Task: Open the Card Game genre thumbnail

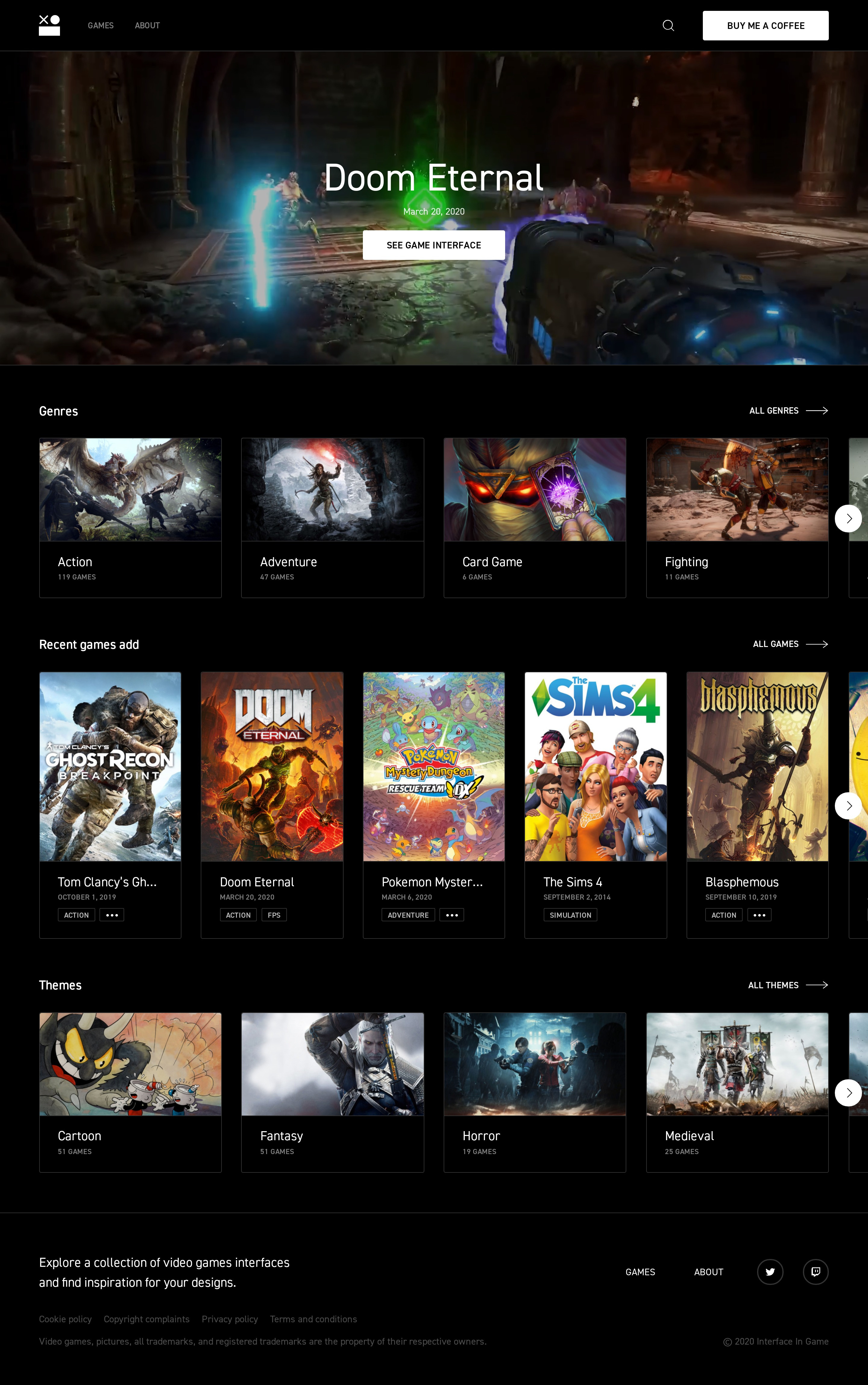Action: coord(534,490)
